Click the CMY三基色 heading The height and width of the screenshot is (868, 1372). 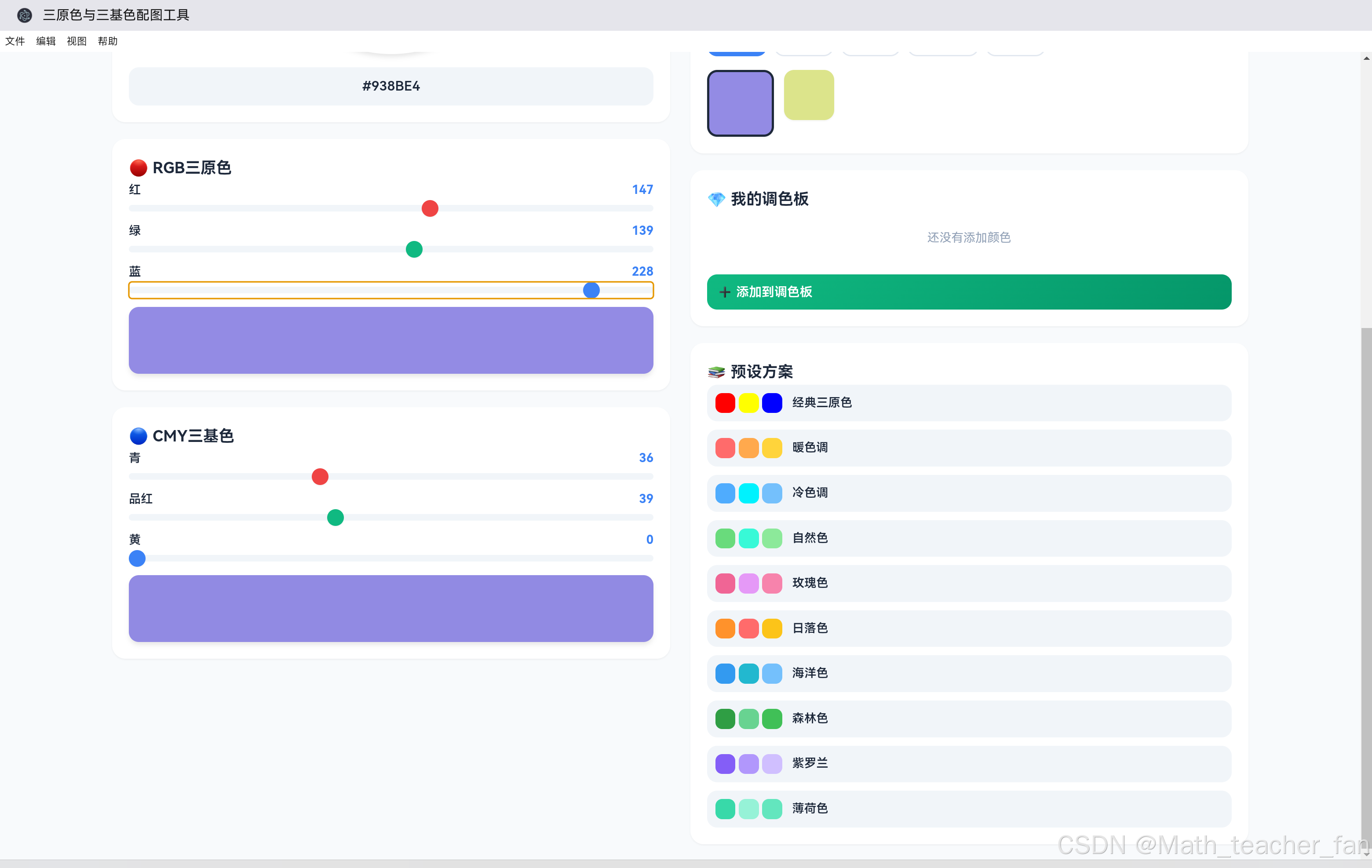click(193, 436)
